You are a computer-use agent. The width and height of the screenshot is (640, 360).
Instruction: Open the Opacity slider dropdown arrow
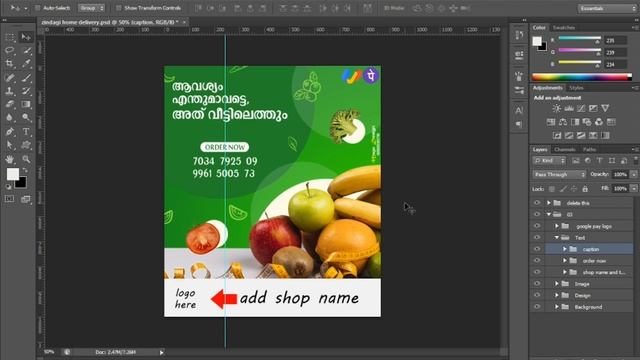[634, 174]
